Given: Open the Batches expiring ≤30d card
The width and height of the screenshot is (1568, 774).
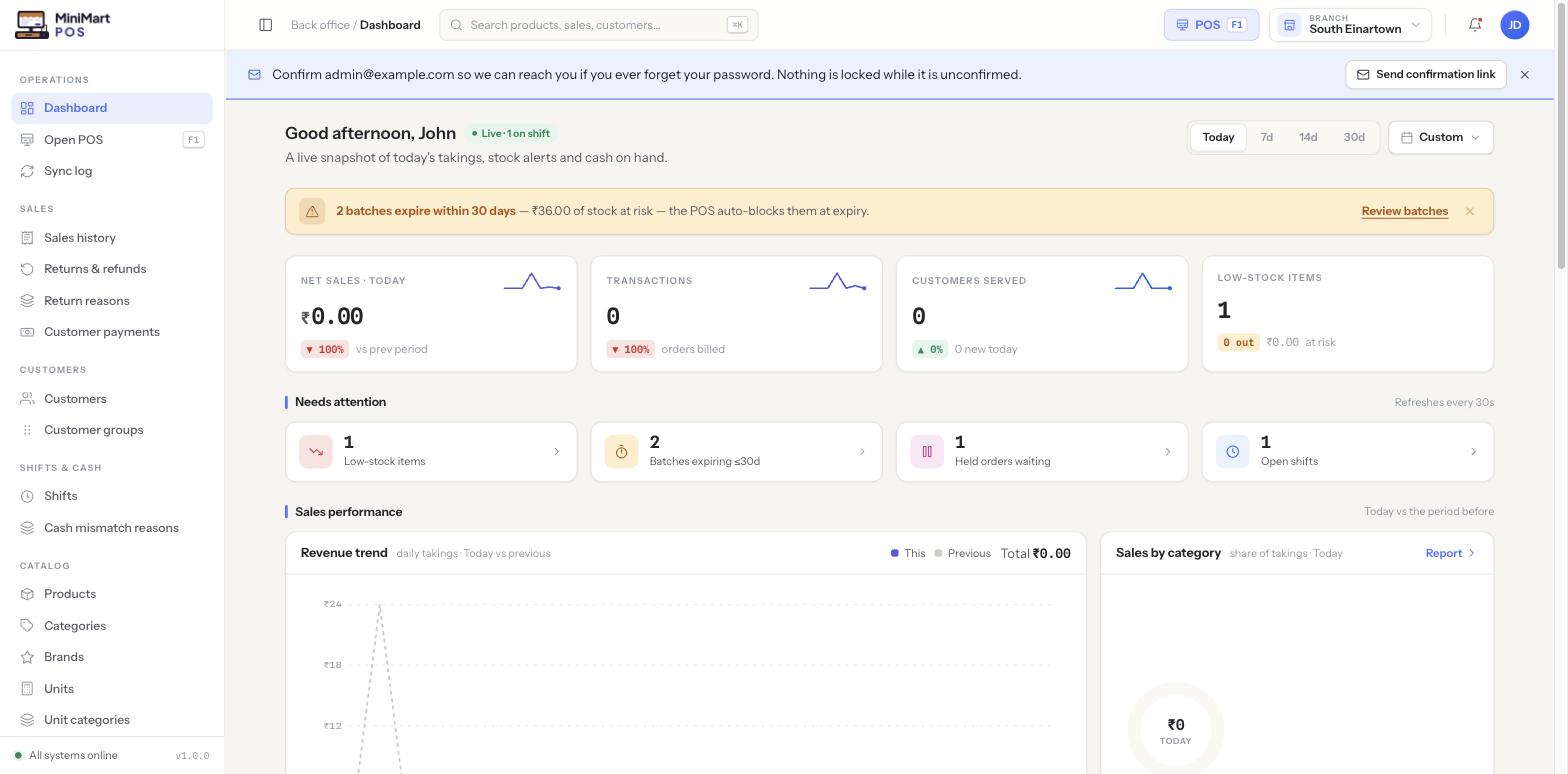Looking at the screenshot, I should tap(737, 452).
